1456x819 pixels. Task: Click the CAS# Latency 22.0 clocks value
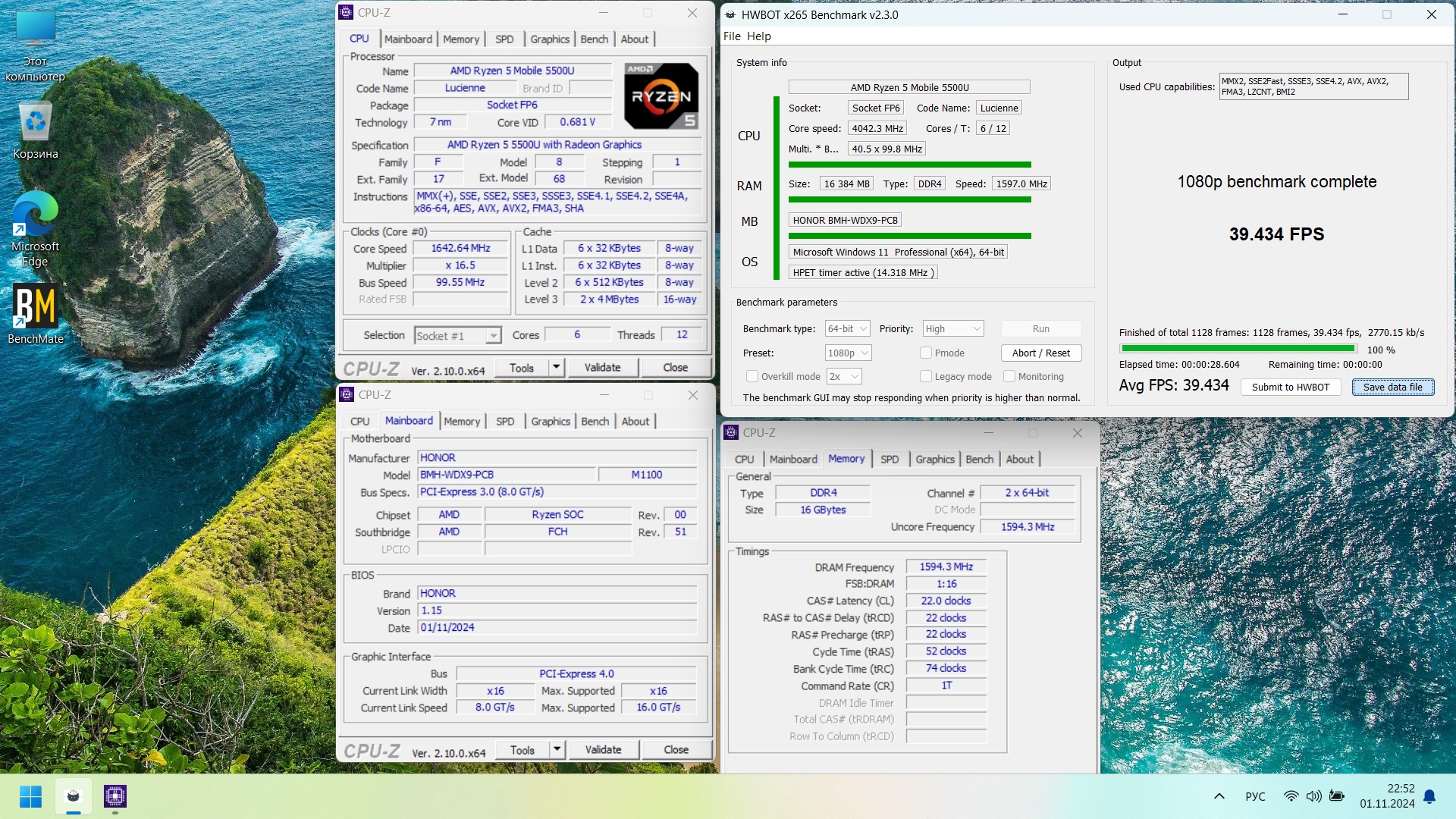[946, 601]
